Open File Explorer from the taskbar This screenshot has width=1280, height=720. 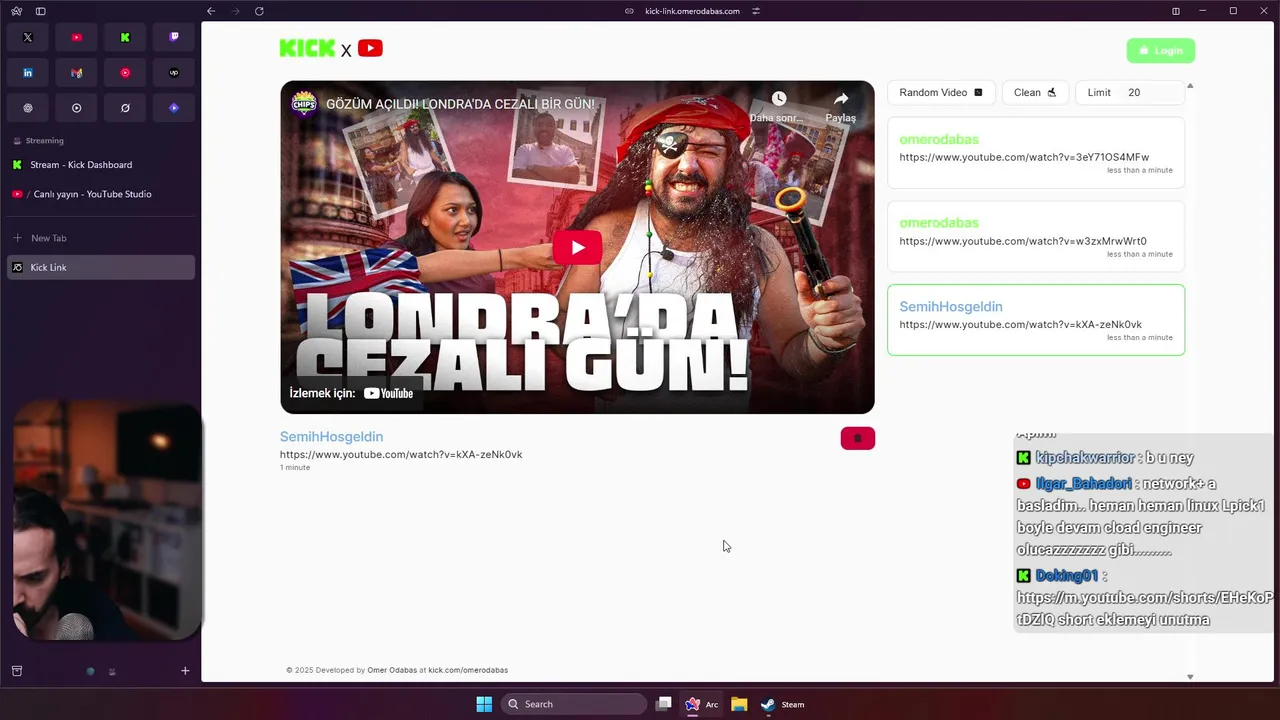coord(739,704)
